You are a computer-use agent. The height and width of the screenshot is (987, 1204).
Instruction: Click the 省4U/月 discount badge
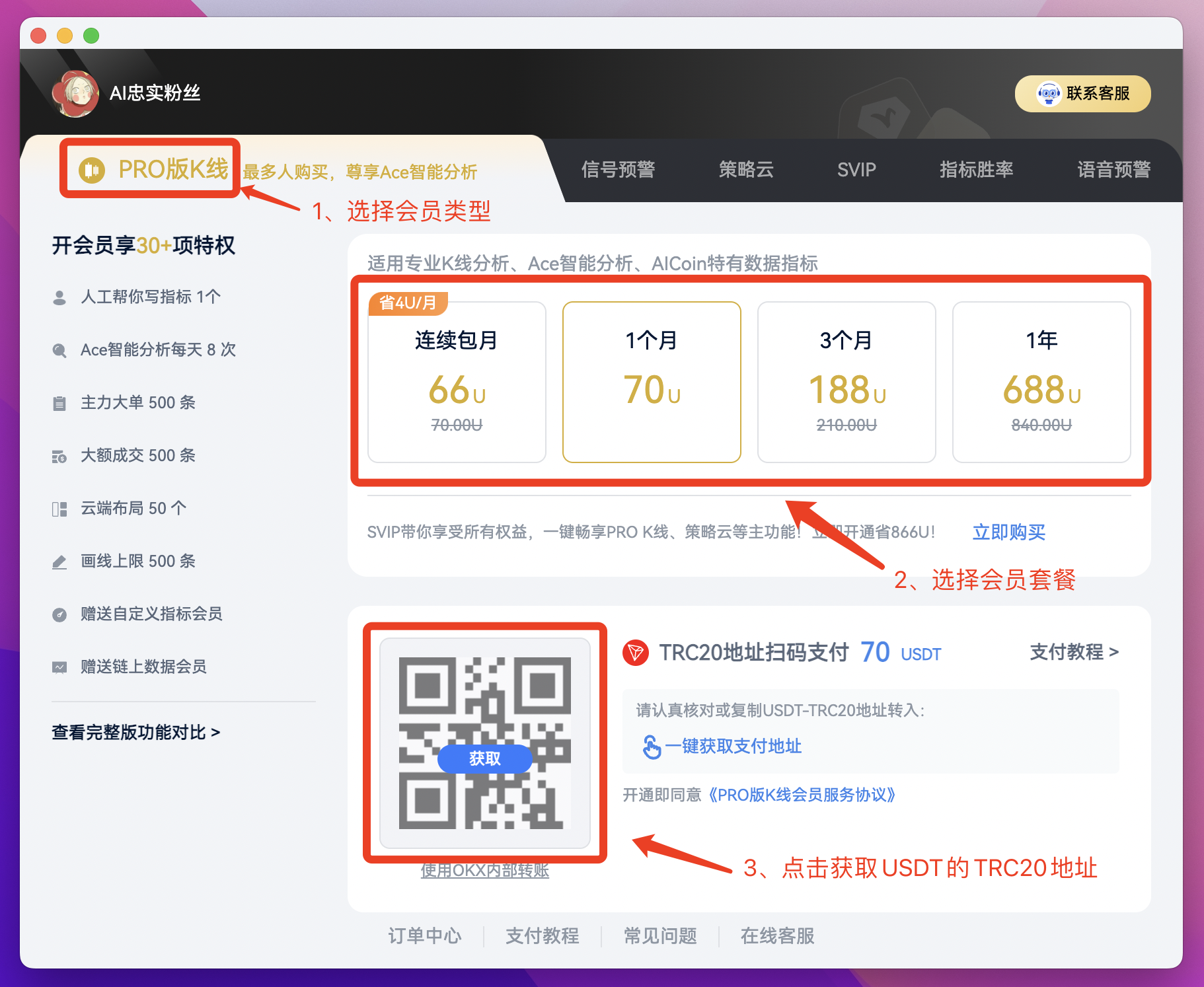coord(408,303)
